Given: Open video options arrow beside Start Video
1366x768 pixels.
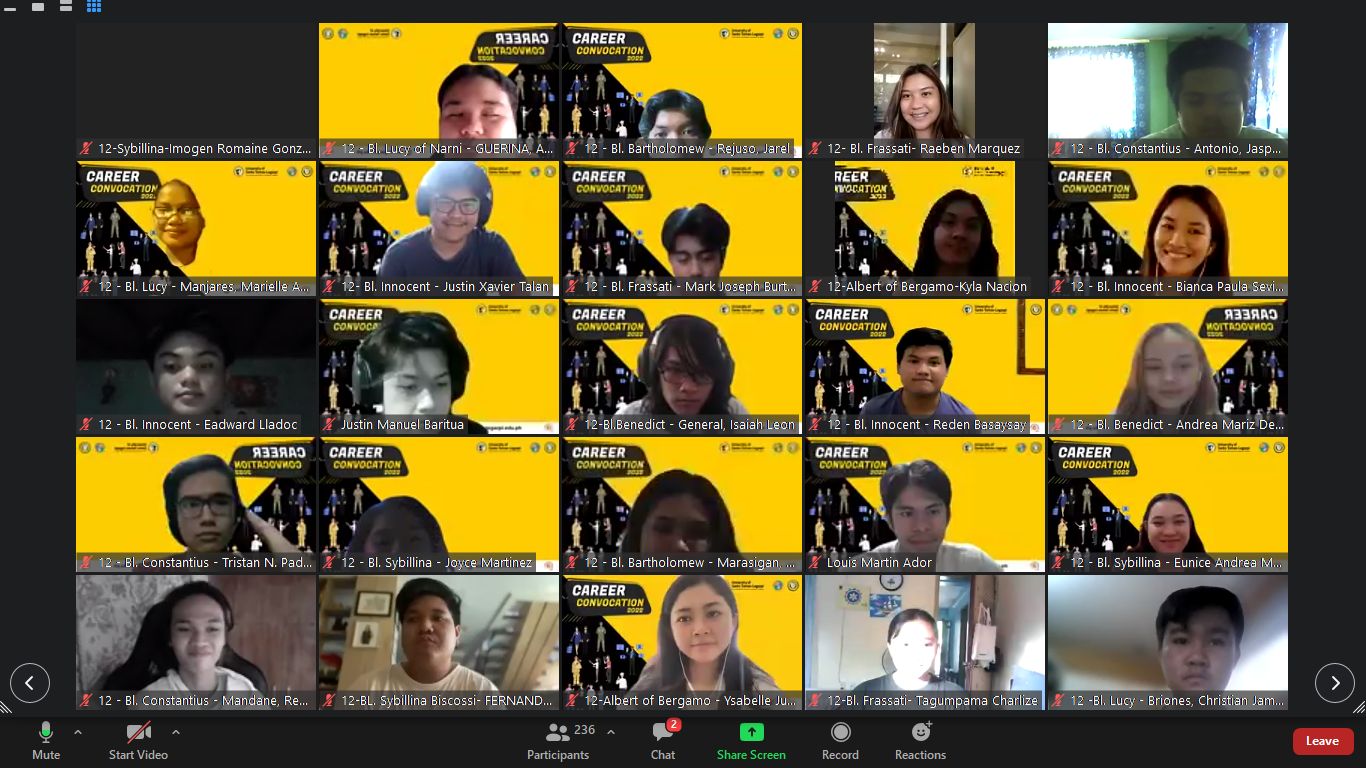Looking at the screenshot, I should point(176,732).
